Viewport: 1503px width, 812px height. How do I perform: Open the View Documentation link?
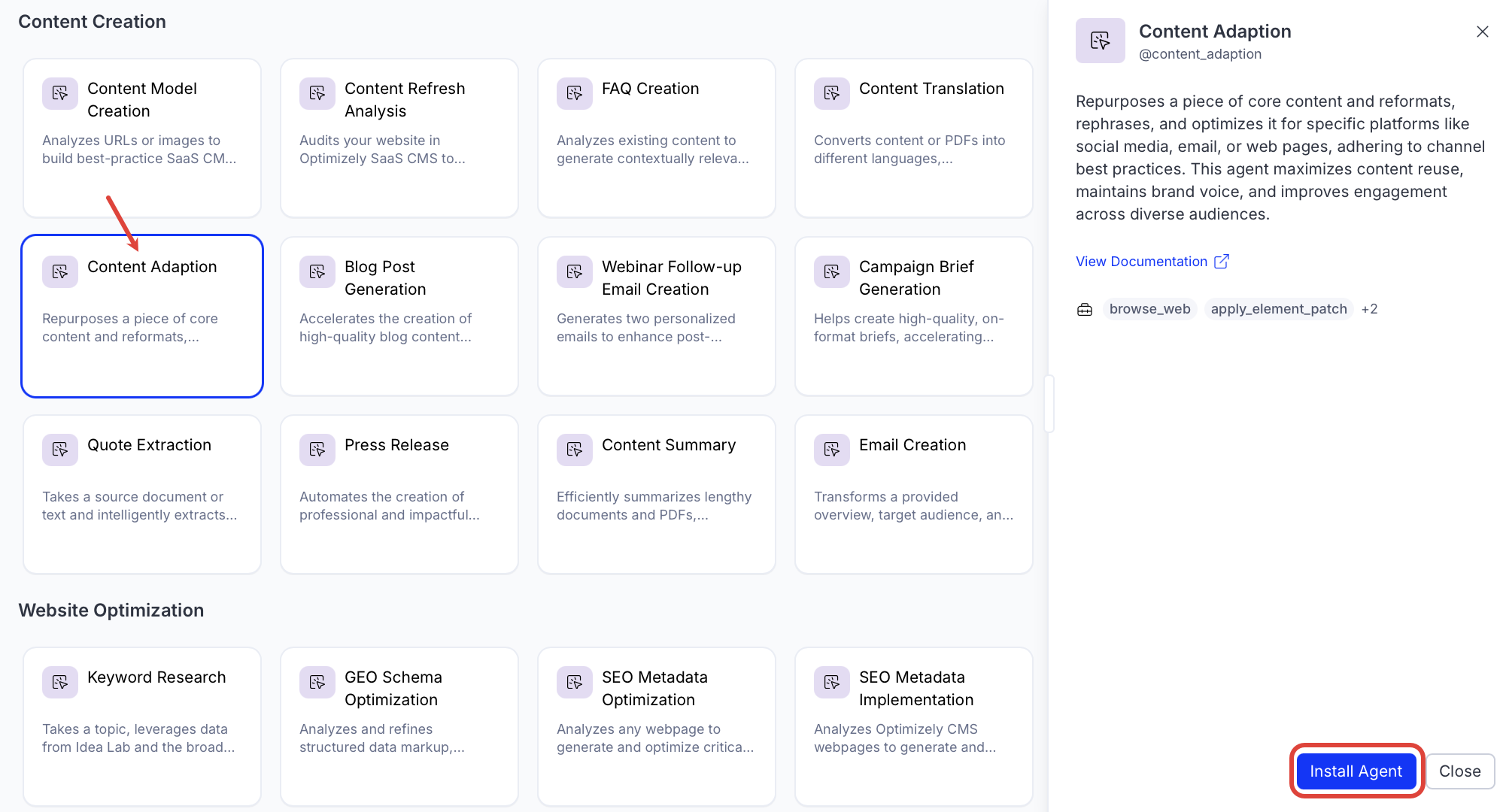pos(1141,261)
